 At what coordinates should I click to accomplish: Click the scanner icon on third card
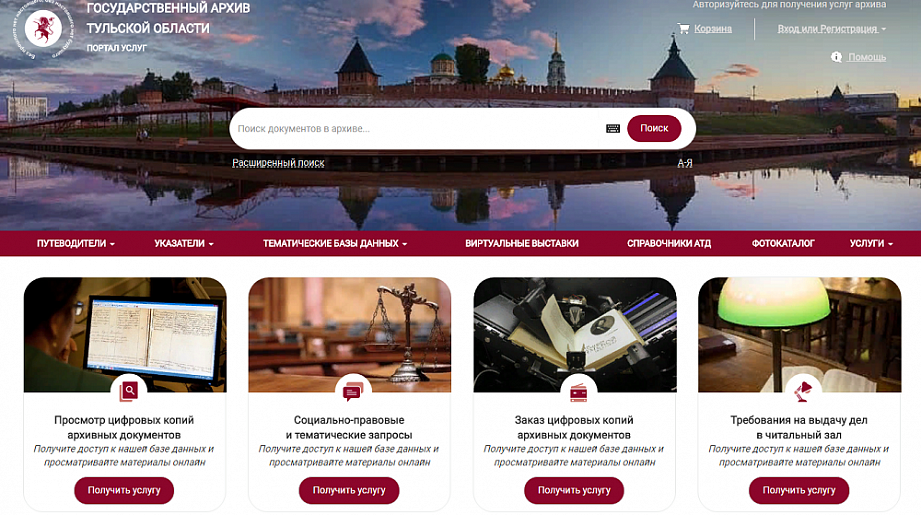coord(579,392)
